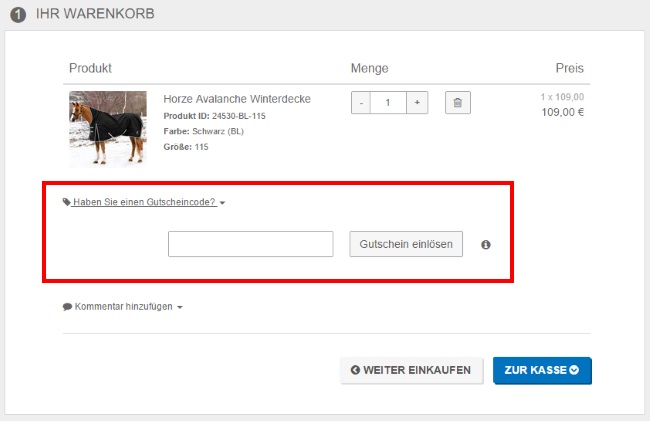Click the total price 109,00 €
The height and width of the screenshot is (421, 650).
[x=563, y=112]
